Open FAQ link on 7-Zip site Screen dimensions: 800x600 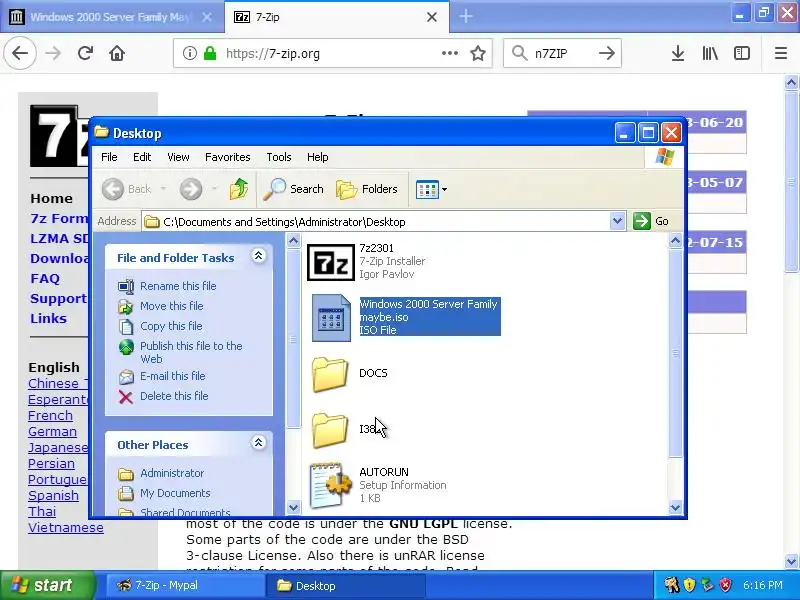(x=45, y=279)
